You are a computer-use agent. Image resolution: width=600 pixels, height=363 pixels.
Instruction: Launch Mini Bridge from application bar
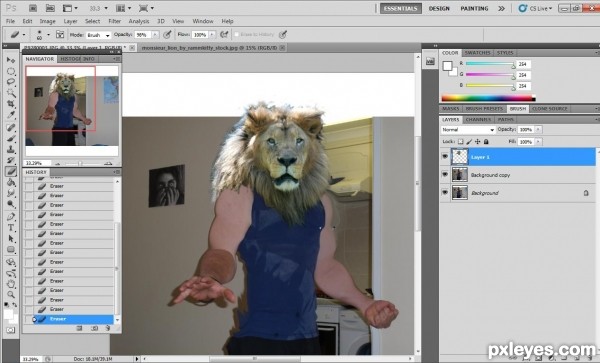[x=50, y=8]
